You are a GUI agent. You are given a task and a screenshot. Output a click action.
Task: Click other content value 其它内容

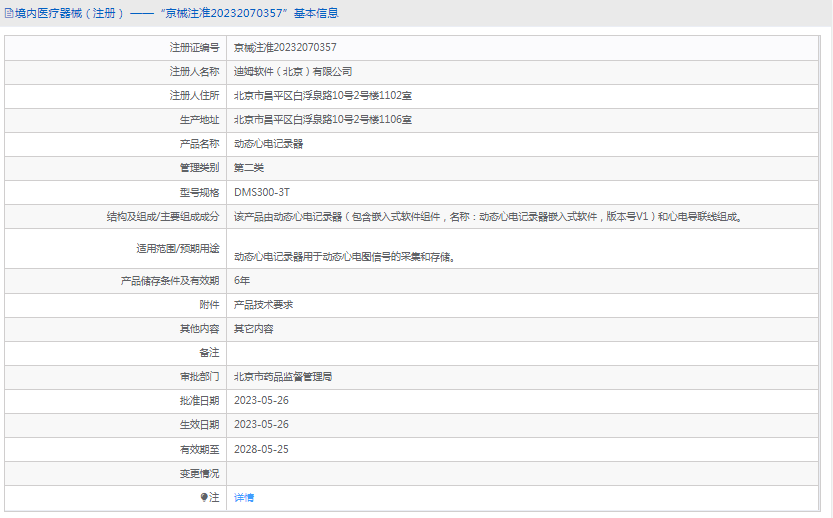[253, 329]
